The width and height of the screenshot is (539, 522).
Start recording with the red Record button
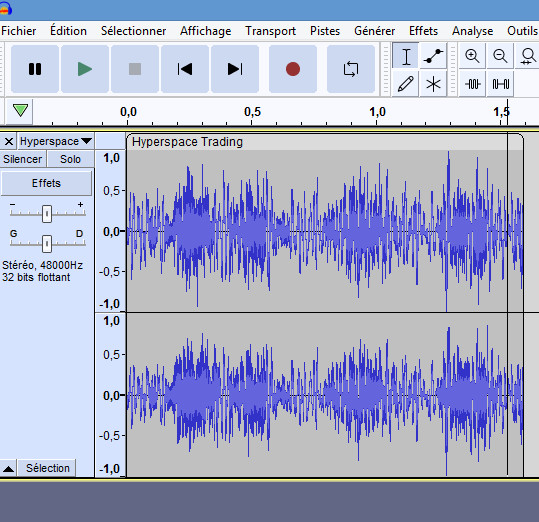pyautogui.click(x=293, y=69)
